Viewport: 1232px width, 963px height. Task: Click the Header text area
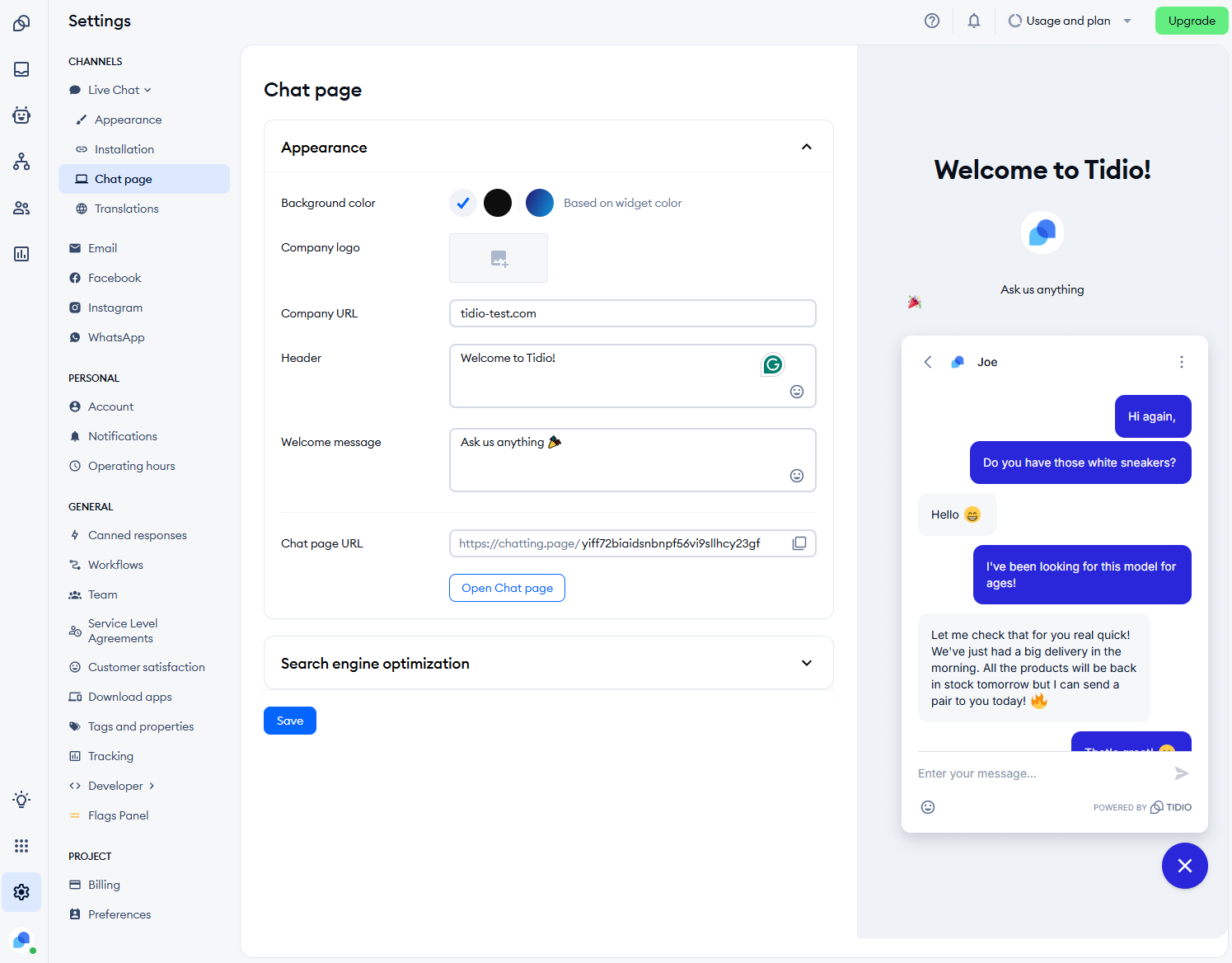[x=633, y=376]
